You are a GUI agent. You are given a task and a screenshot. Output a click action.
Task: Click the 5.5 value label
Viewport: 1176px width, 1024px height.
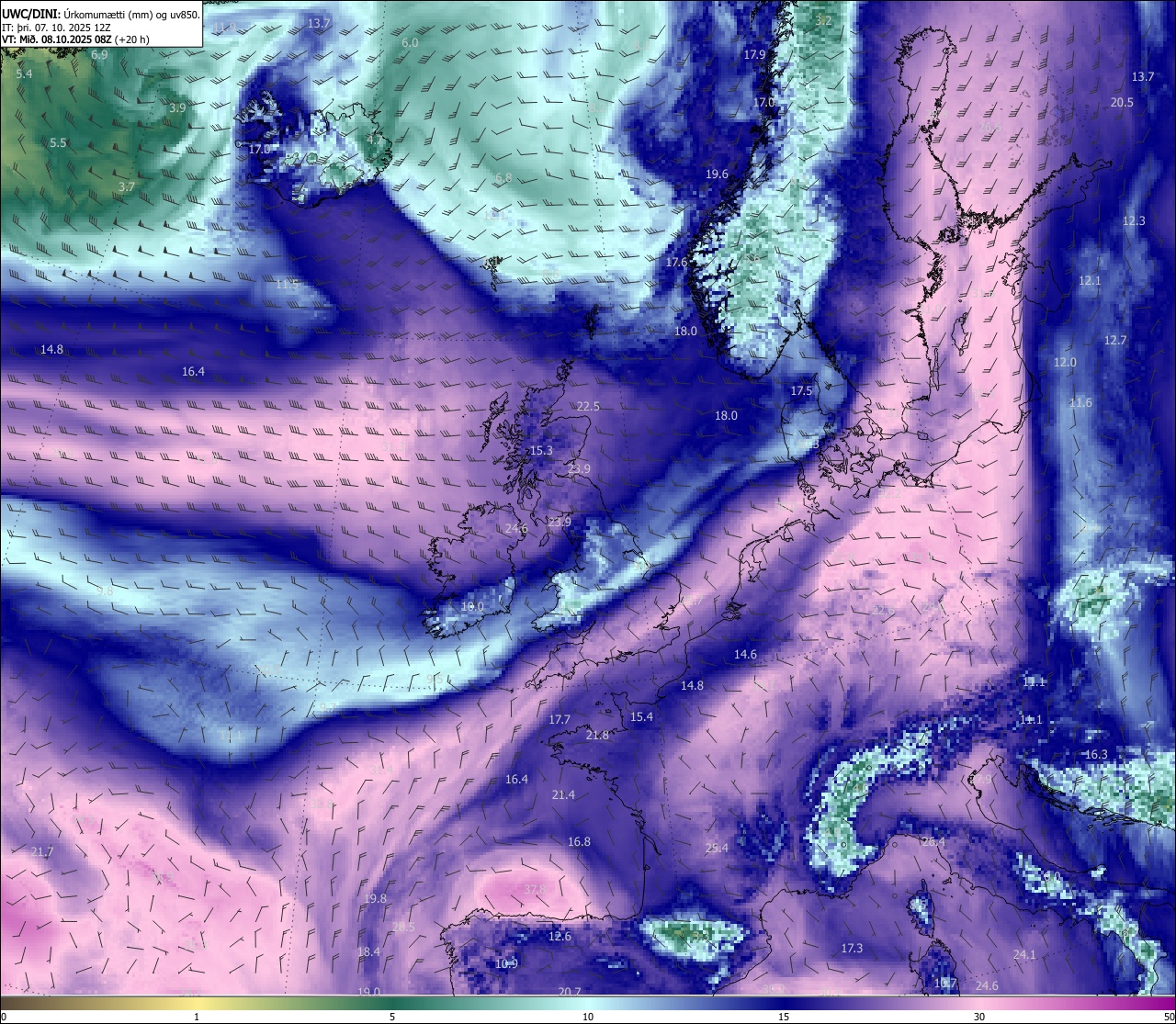pos(58,143)
